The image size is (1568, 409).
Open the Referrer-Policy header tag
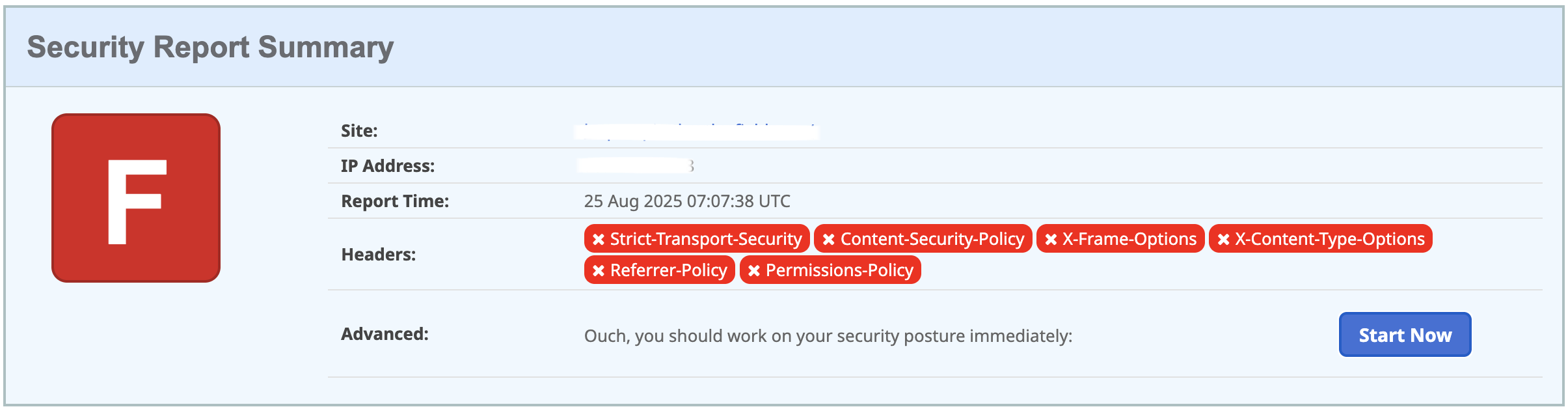point(660,270)
